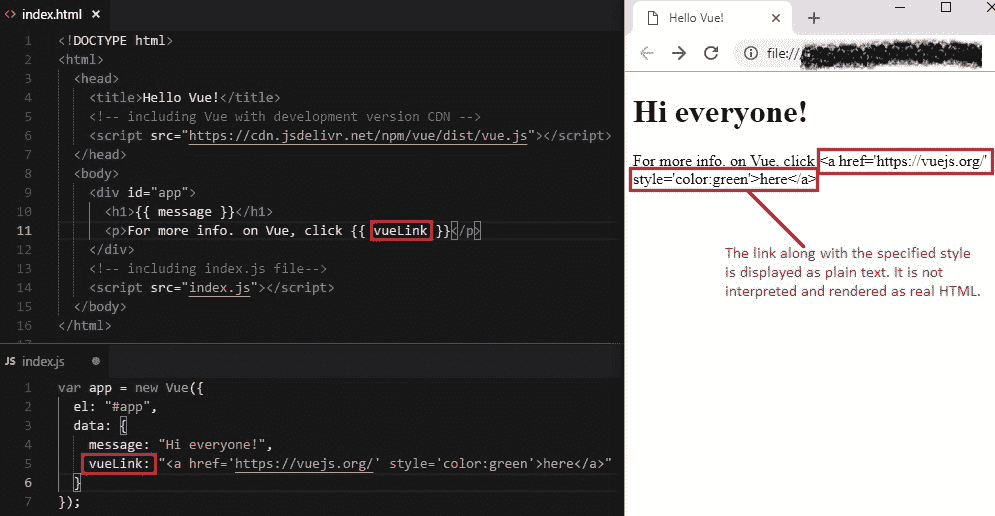This screenshot has height=516, width=995.
Task: Click the Hi everyone! heading
Action: 720,112
